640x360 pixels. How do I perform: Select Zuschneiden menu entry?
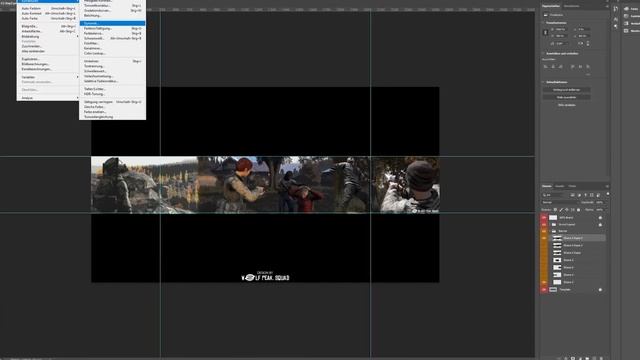(48, 46)
